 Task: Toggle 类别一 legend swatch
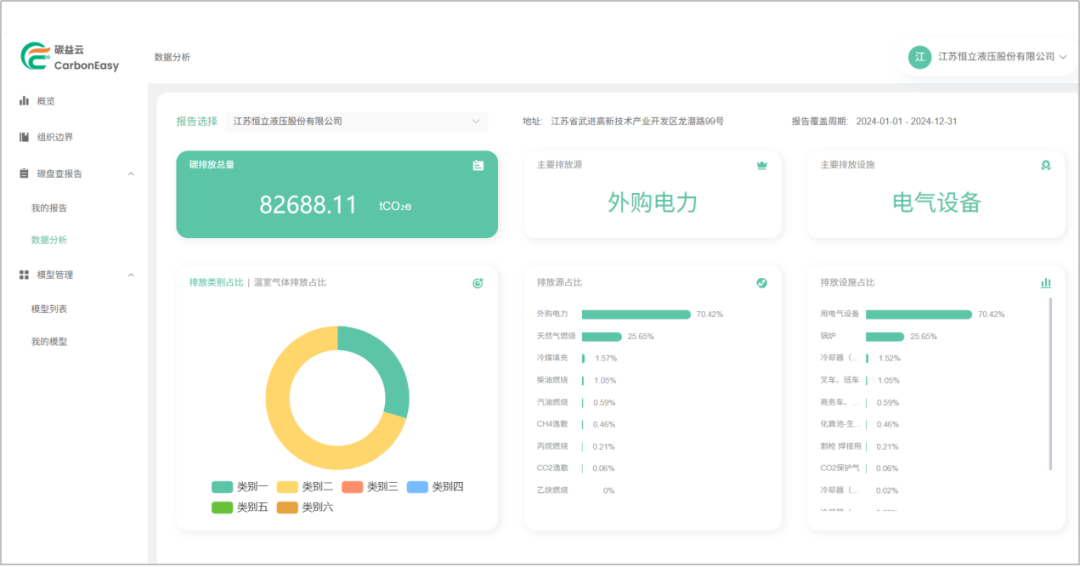coord(222,487)
